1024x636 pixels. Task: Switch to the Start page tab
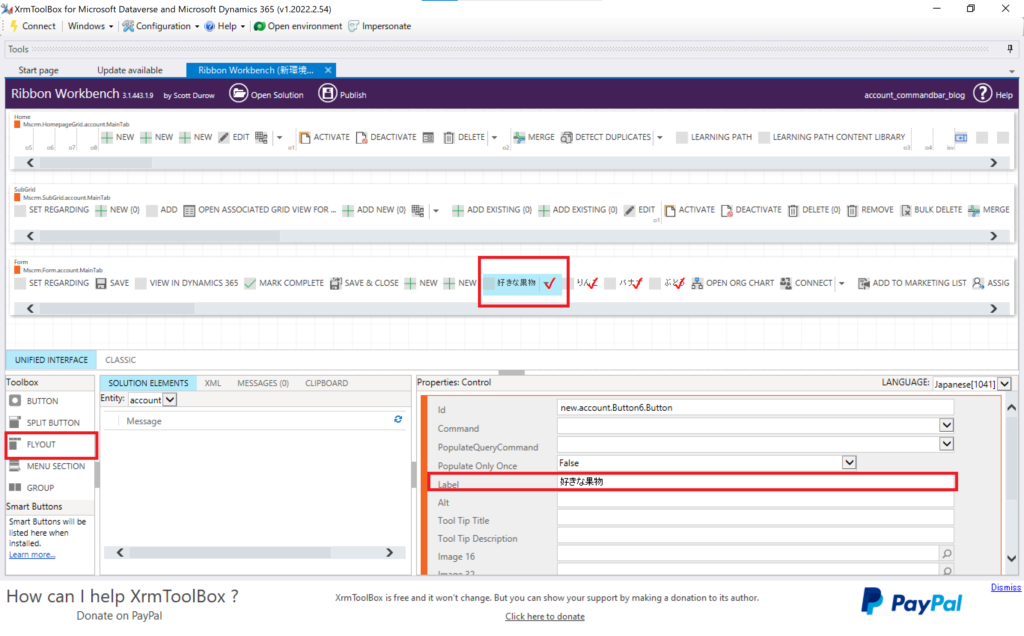(39, 70)
